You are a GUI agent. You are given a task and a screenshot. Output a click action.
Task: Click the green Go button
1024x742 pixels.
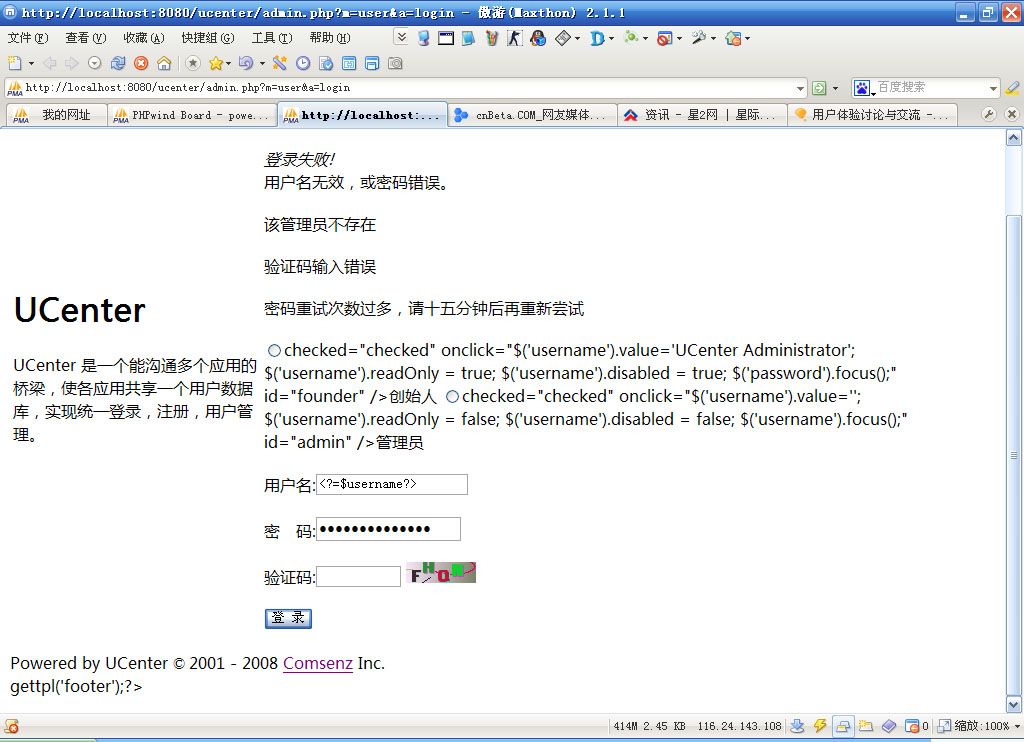819,88
